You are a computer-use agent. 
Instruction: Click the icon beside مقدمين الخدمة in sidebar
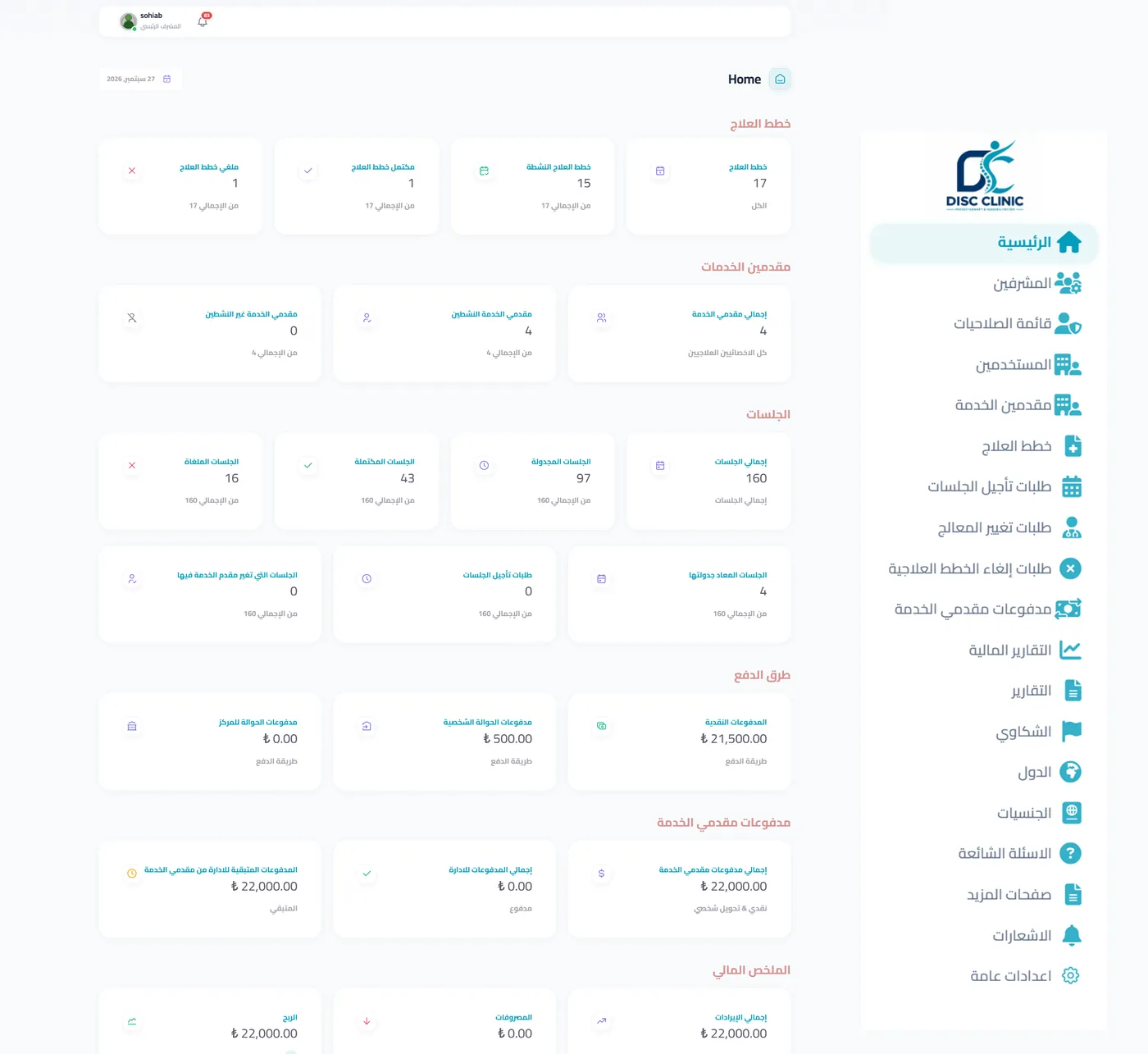point(1068,405)
